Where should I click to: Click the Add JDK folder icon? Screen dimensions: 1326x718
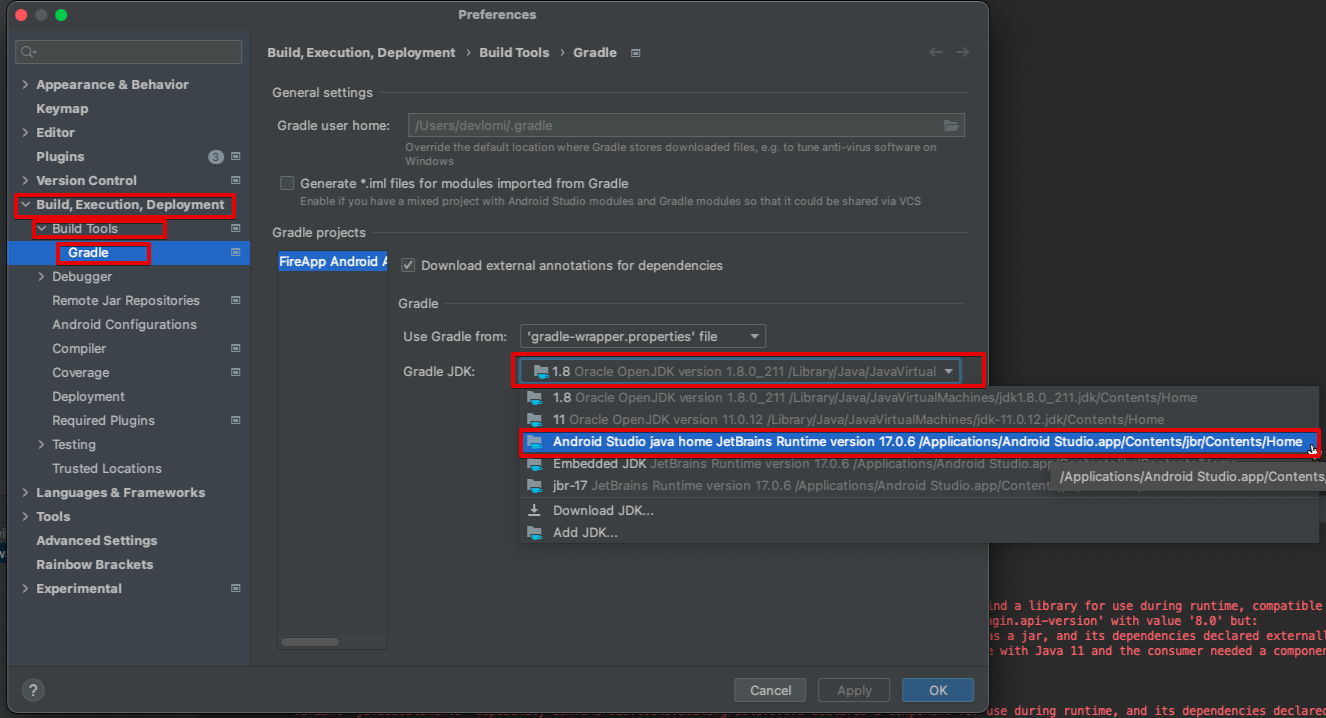coord(535,532)
